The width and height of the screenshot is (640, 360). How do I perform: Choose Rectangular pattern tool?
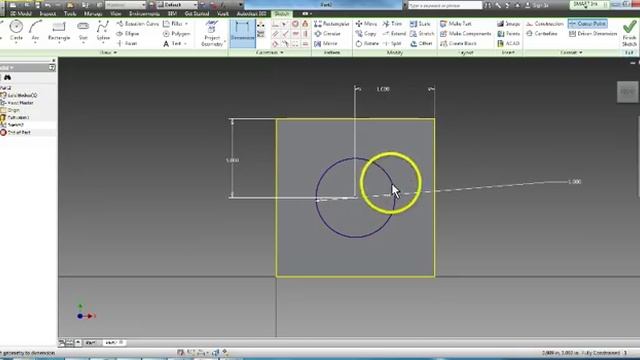pos(331,24)
